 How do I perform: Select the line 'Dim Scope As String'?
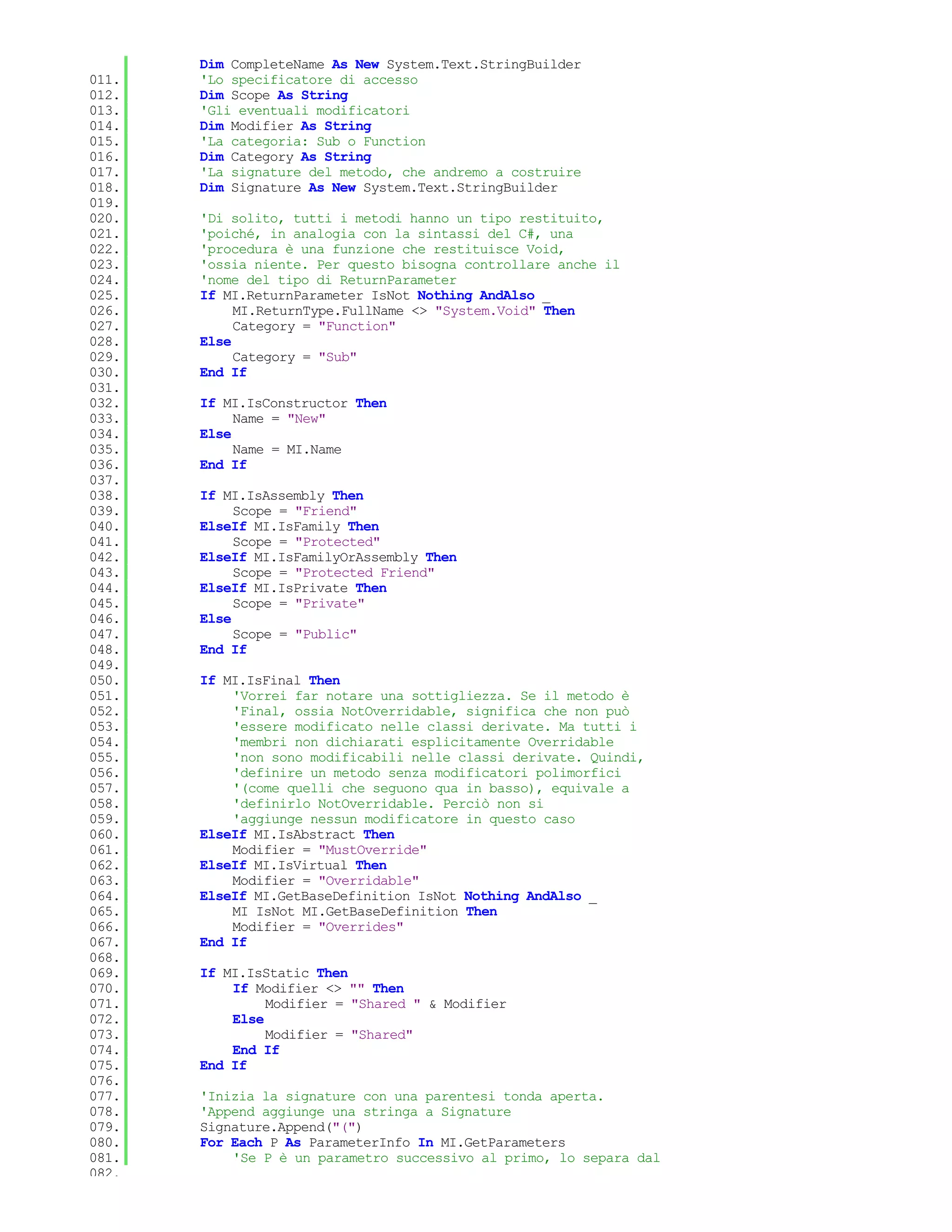tap(273, 95)
